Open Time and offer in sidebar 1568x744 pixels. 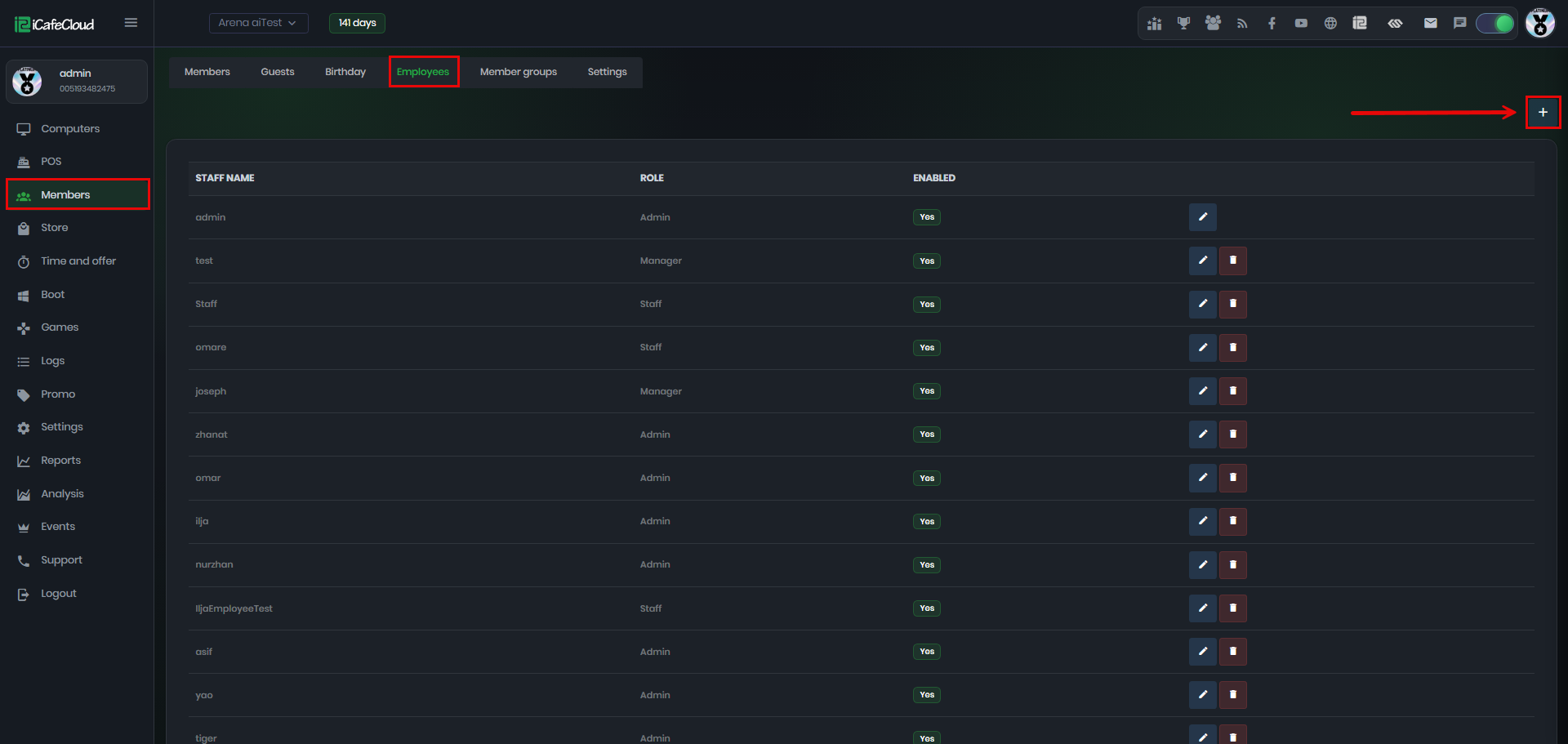[77, 261]
